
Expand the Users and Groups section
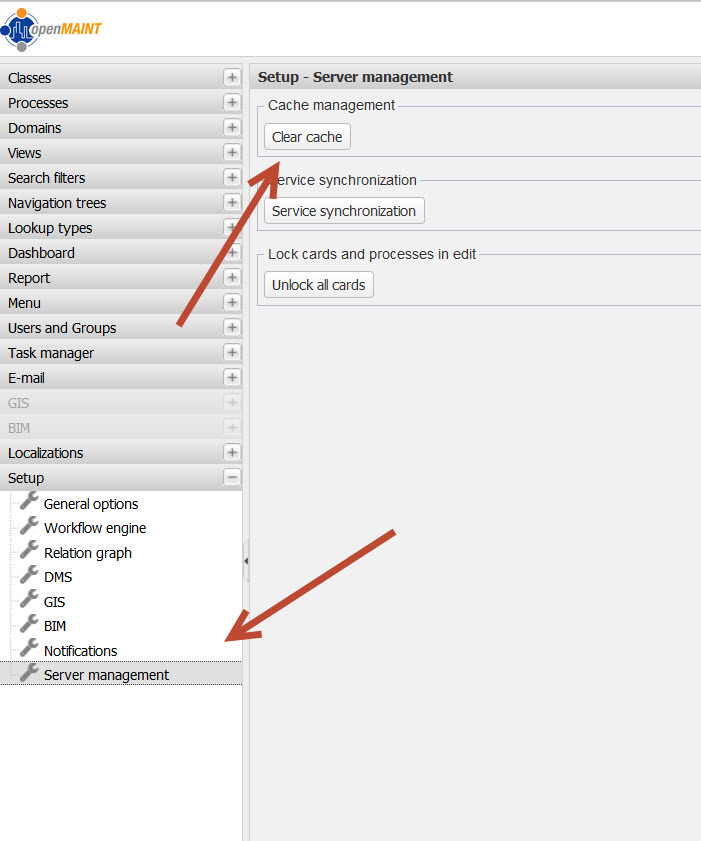[232, 327]
